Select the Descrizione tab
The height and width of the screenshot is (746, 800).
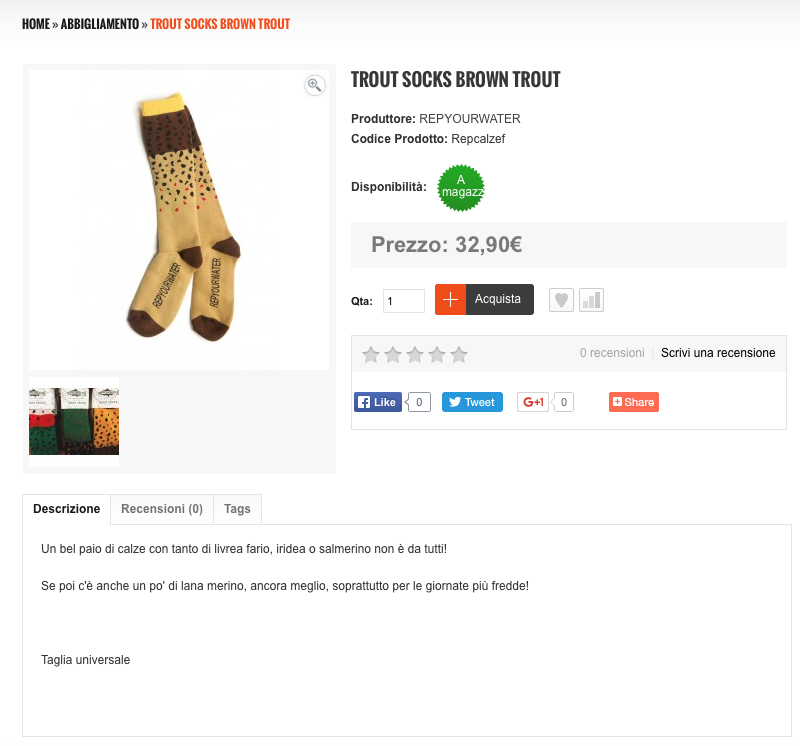pos(66,509)
